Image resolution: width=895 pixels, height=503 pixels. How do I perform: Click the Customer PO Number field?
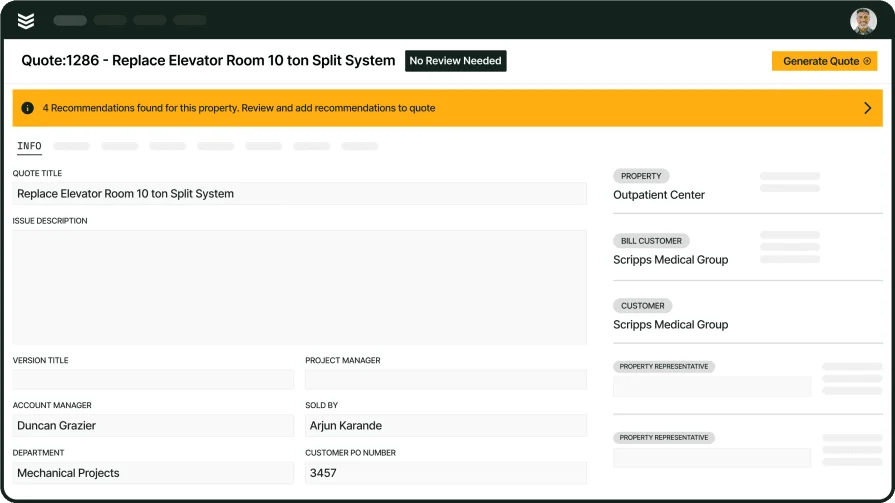pyautogui.click(x=445, y=473)
